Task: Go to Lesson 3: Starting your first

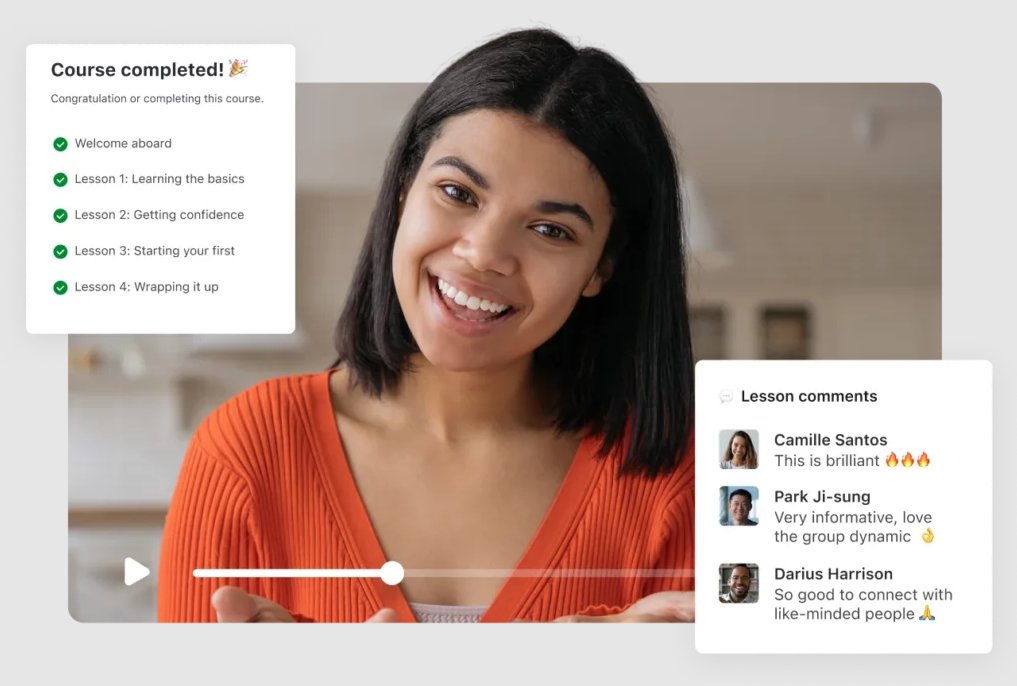Action: (x=155, y=251)
